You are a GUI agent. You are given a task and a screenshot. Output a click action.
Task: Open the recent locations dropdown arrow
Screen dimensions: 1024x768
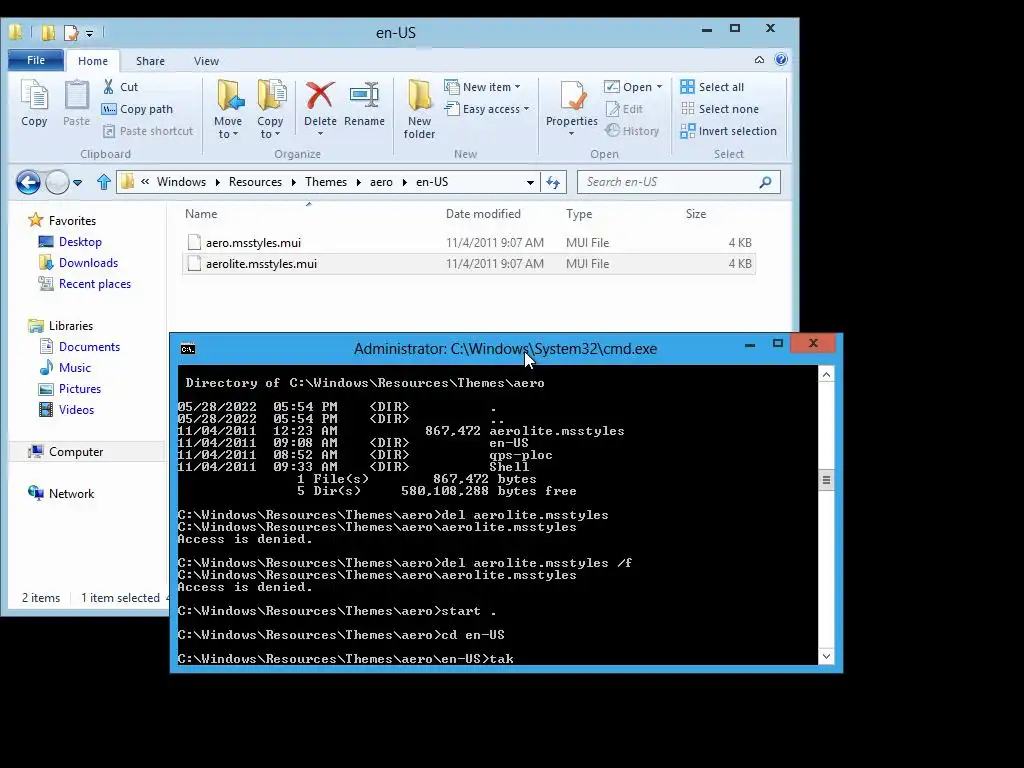78,182
